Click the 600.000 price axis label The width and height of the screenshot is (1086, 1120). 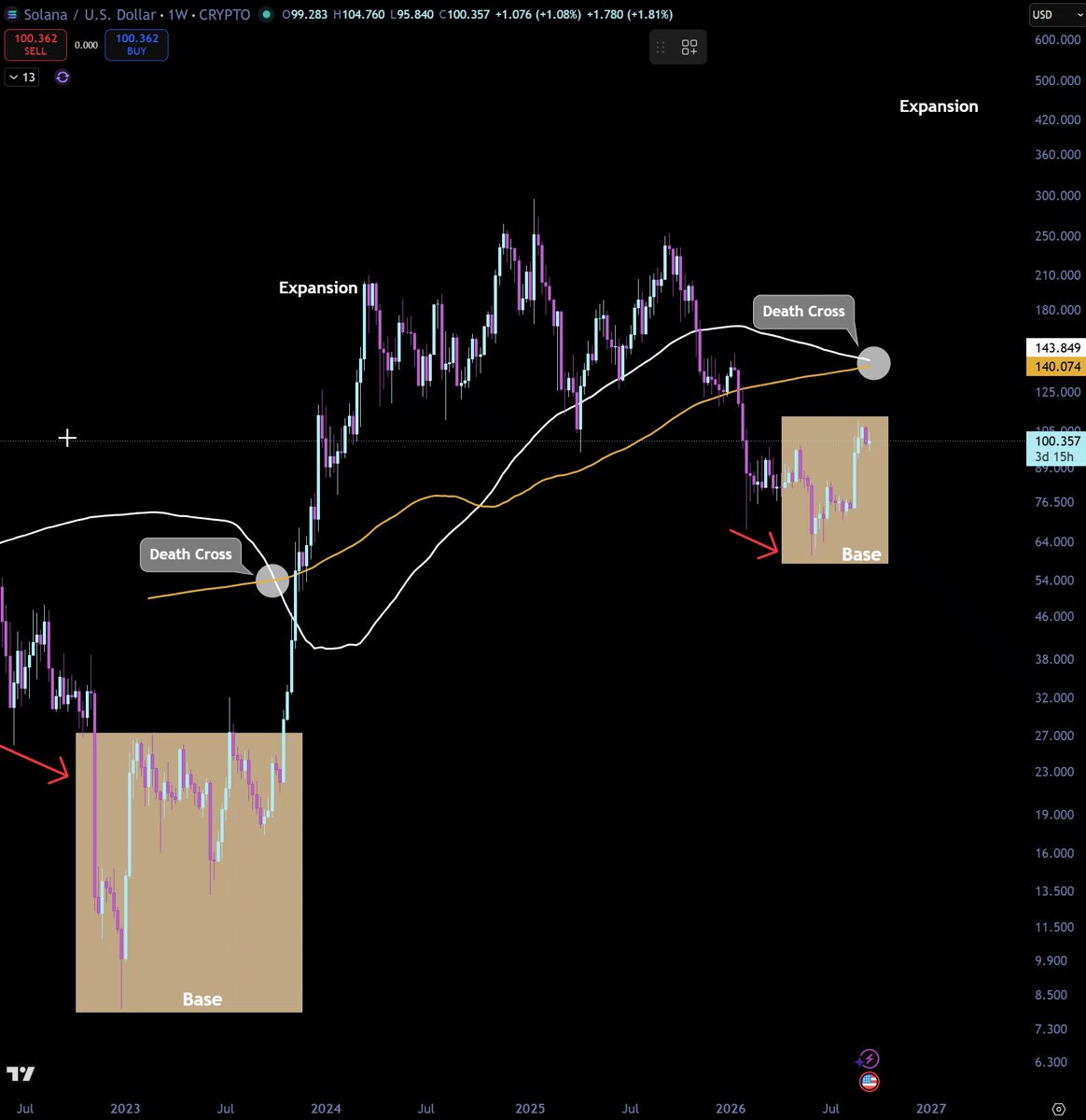coord(1057,39)
